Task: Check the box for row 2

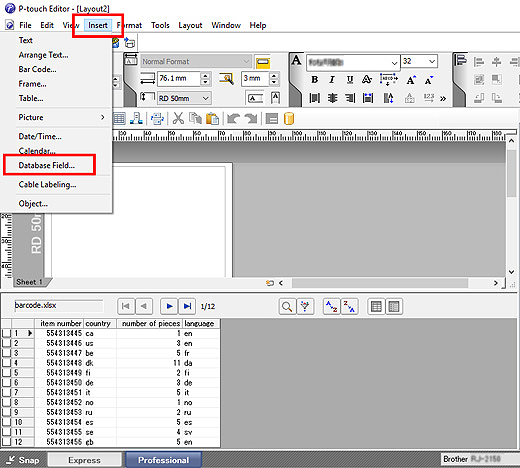Action: (6, 343)
